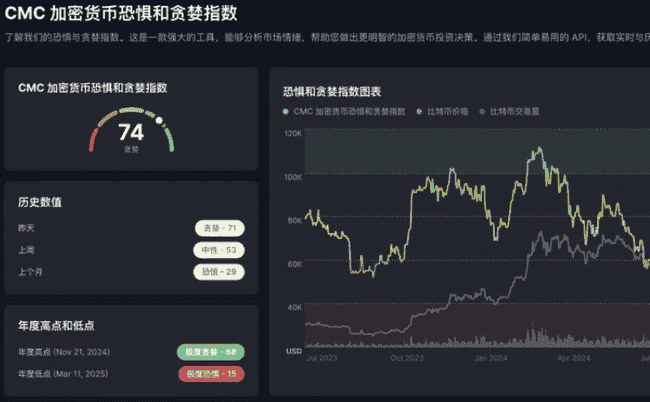Click the 年度低点 (Mar 11, 2025) label
Screen dimensions: 650x402
63,374
